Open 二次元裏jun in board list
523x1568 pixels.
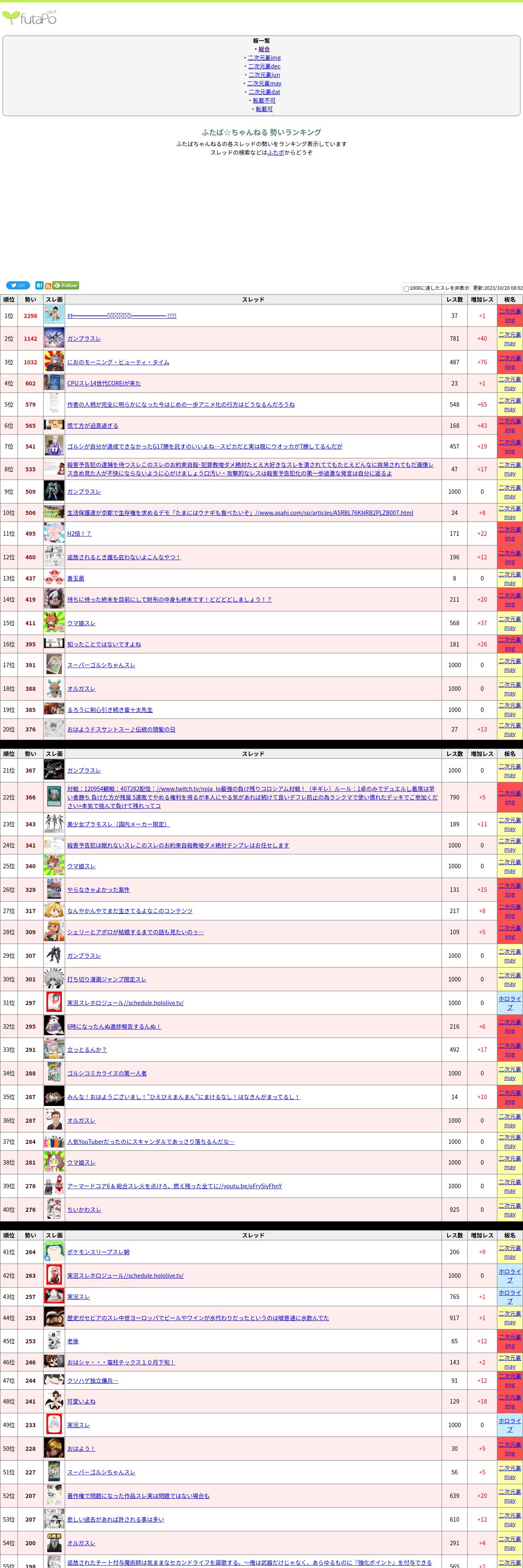pos(264,75)
